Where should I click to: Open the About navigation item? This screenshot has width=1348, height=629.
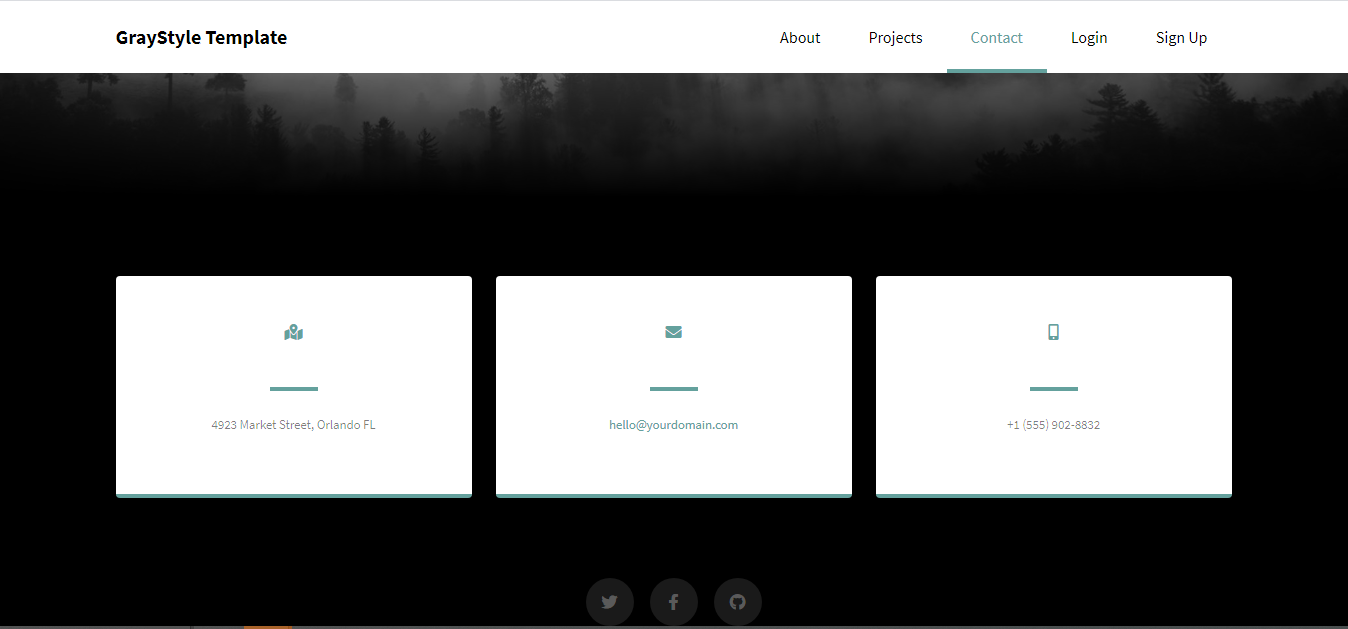pos(799,37)
